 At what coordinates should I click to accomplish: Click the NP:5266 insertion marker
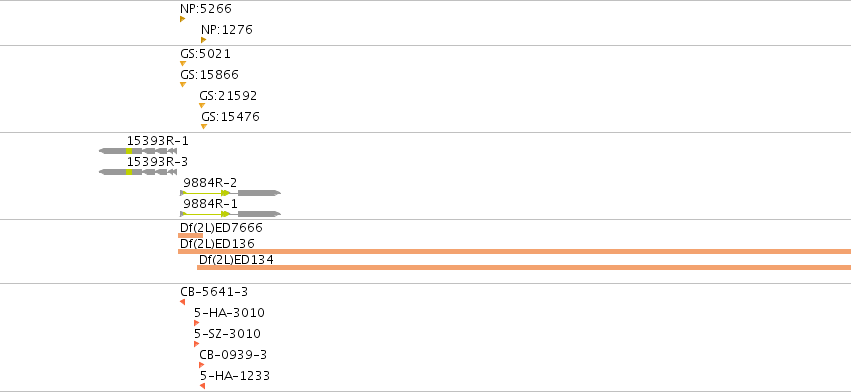point(182,19)
